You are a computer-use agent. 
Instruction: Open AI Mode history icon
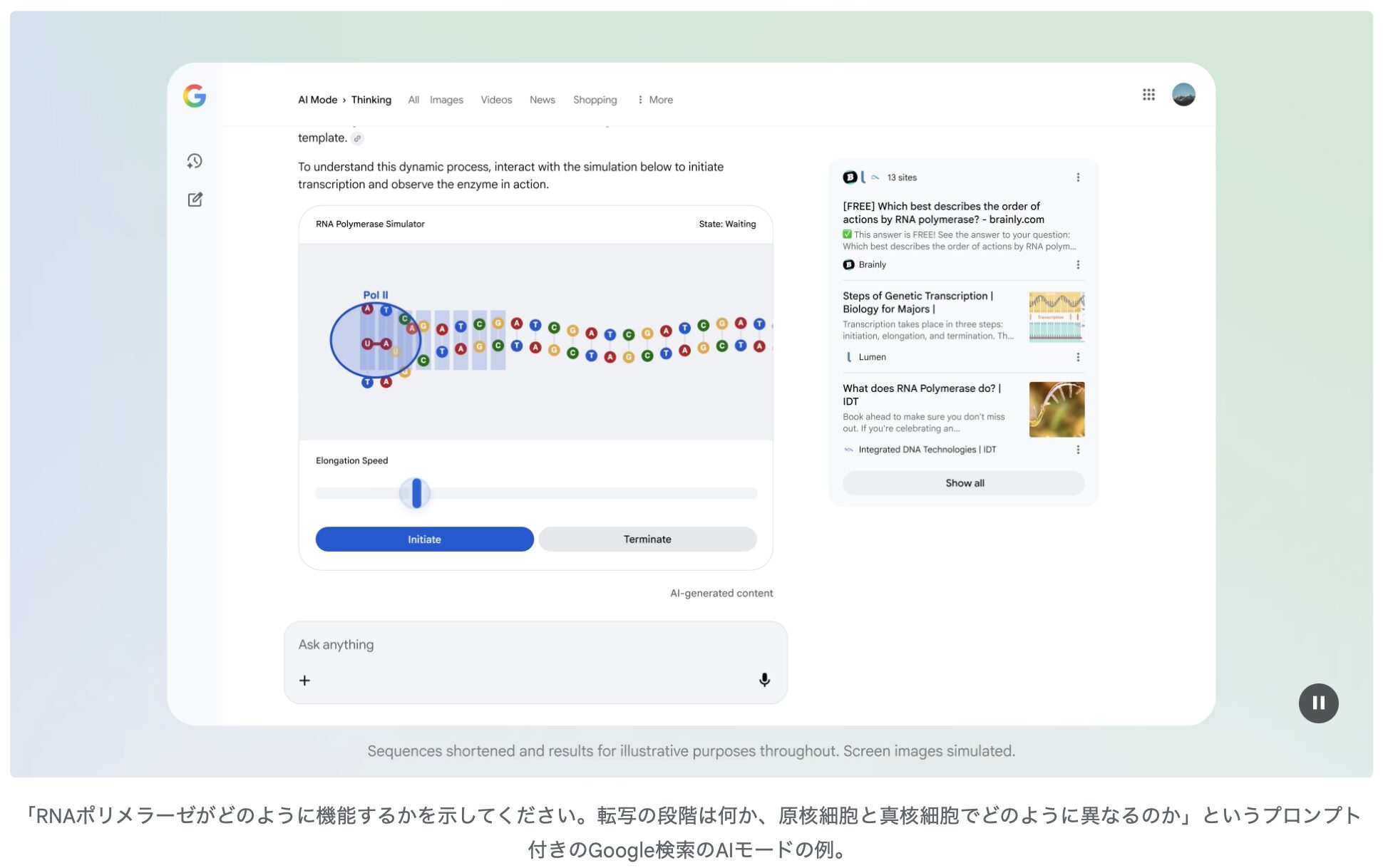[195, 161]
